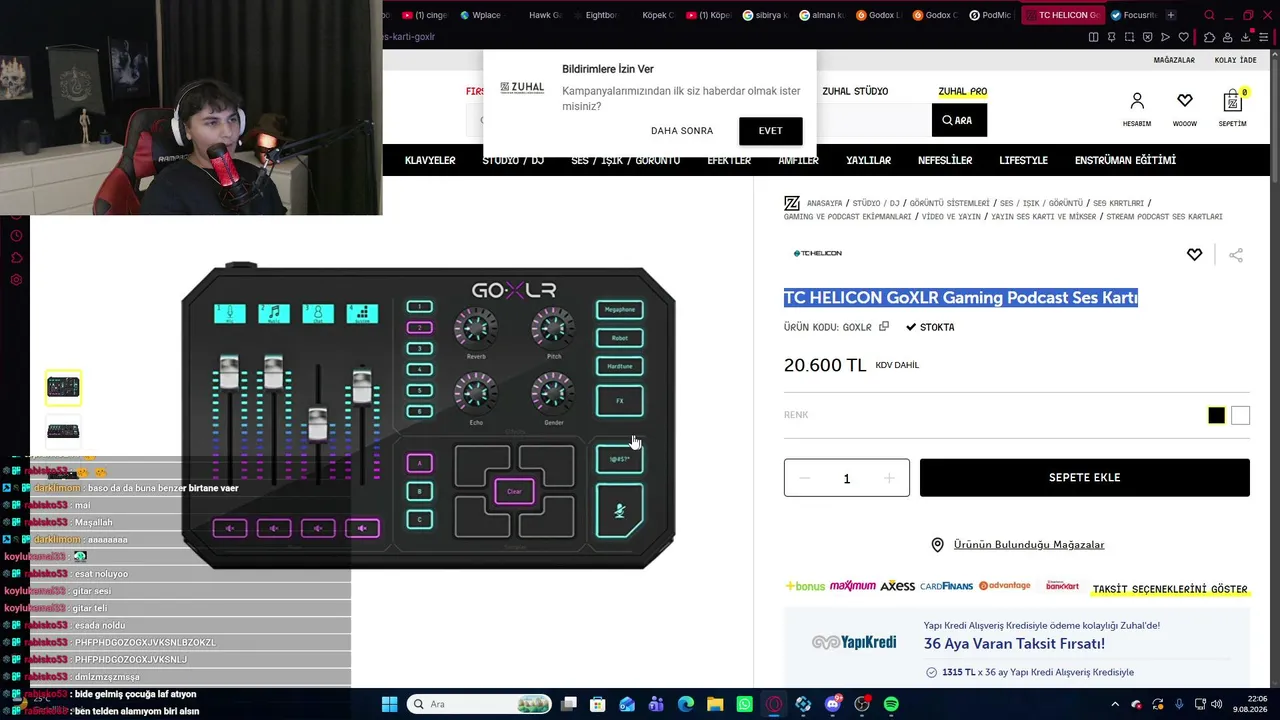1280x720 pixels.
Task: Copy the product code GOXLR icon
Action: 884,327
